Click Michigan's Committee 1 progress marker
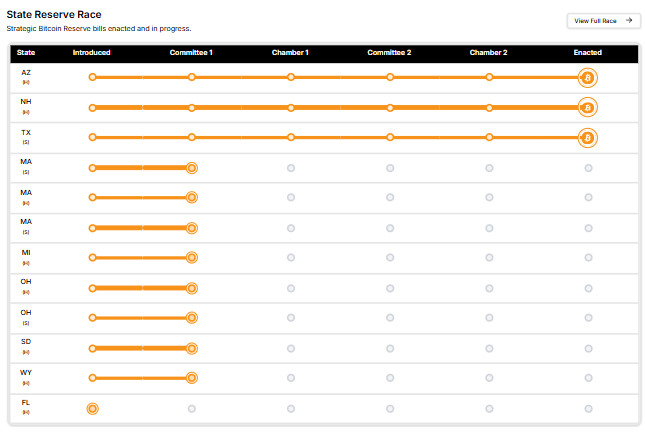 191,258
